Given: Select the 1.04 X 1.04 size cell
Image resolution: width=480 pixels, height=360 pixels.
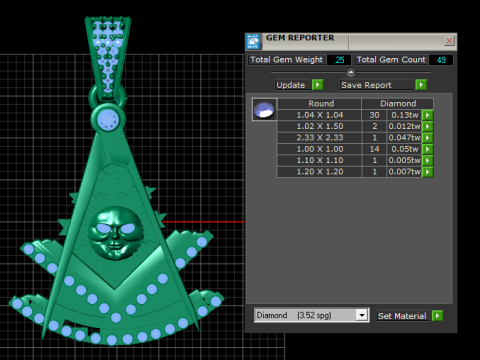Looking at the screenshot, I should click(319, 115).
